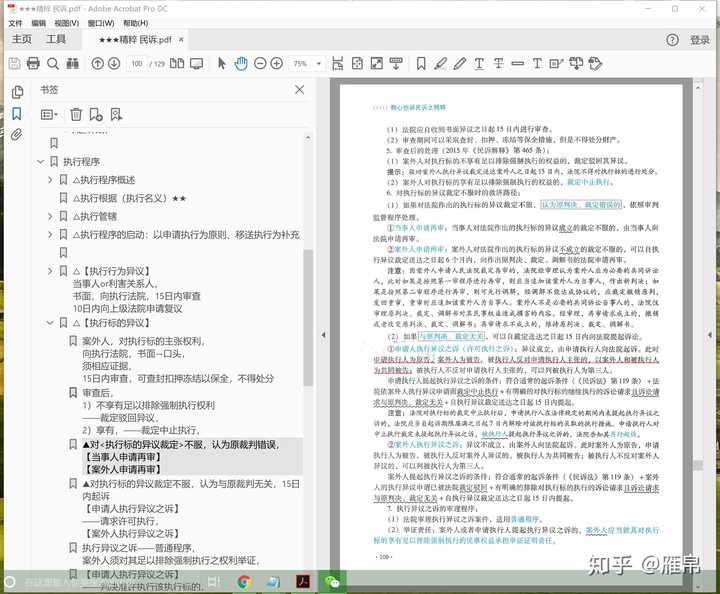720x594 pixels.
Task: Expand the △执行管辖 bookmark
Action: tap(50, 216)
